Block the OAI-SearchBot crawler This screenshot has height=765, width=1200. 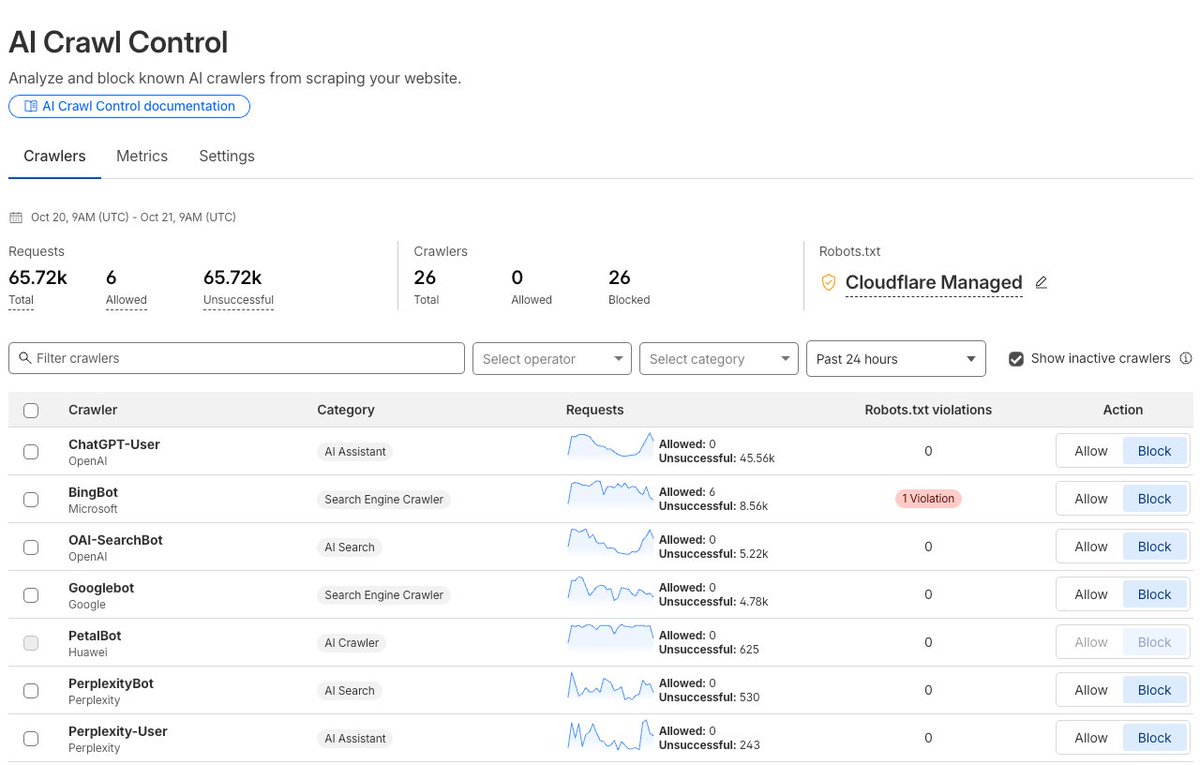tap(1154, 547)
